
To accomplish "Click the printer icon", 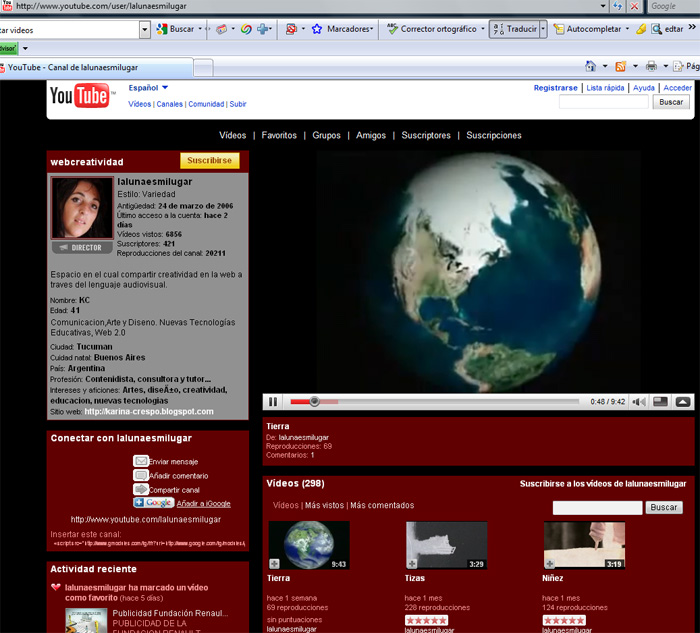I will click(x=651, y=67).
